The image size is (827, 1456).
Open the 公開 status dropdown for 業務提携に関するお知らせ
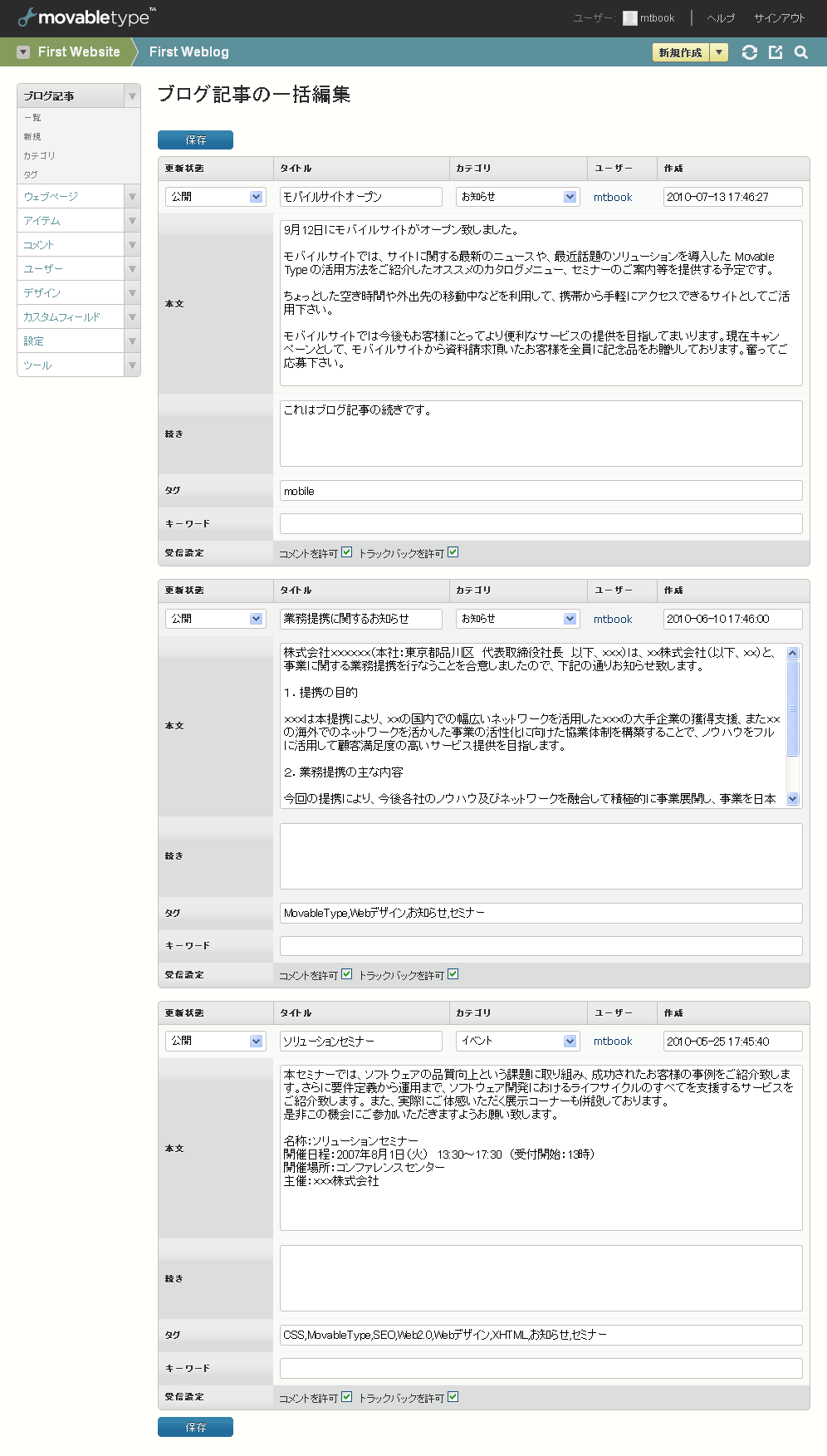[x=215, y=619]
